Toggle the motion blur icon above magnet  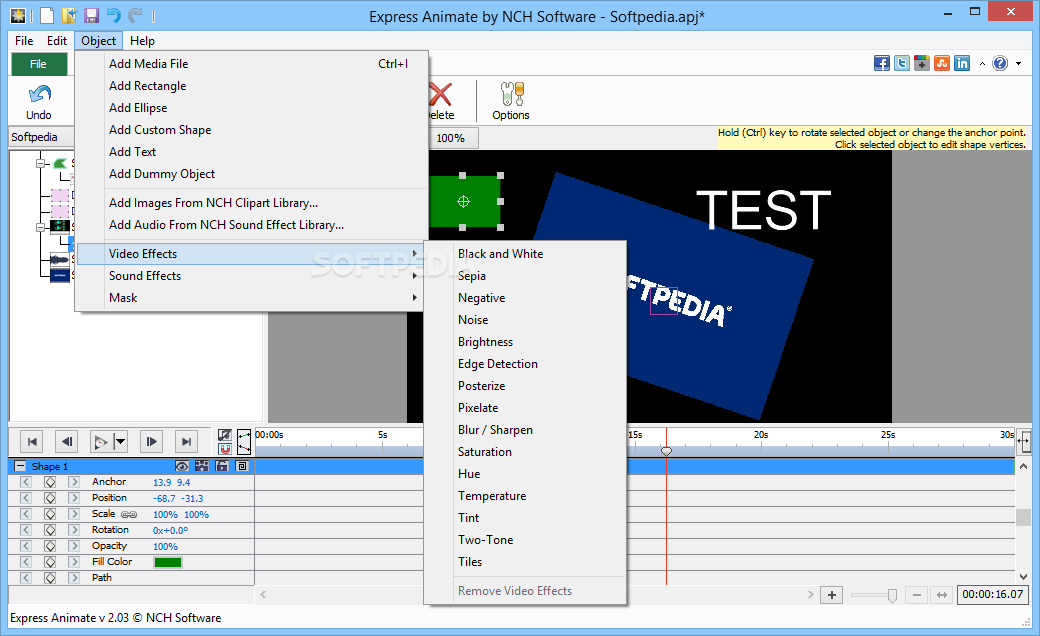pos(225,435)
